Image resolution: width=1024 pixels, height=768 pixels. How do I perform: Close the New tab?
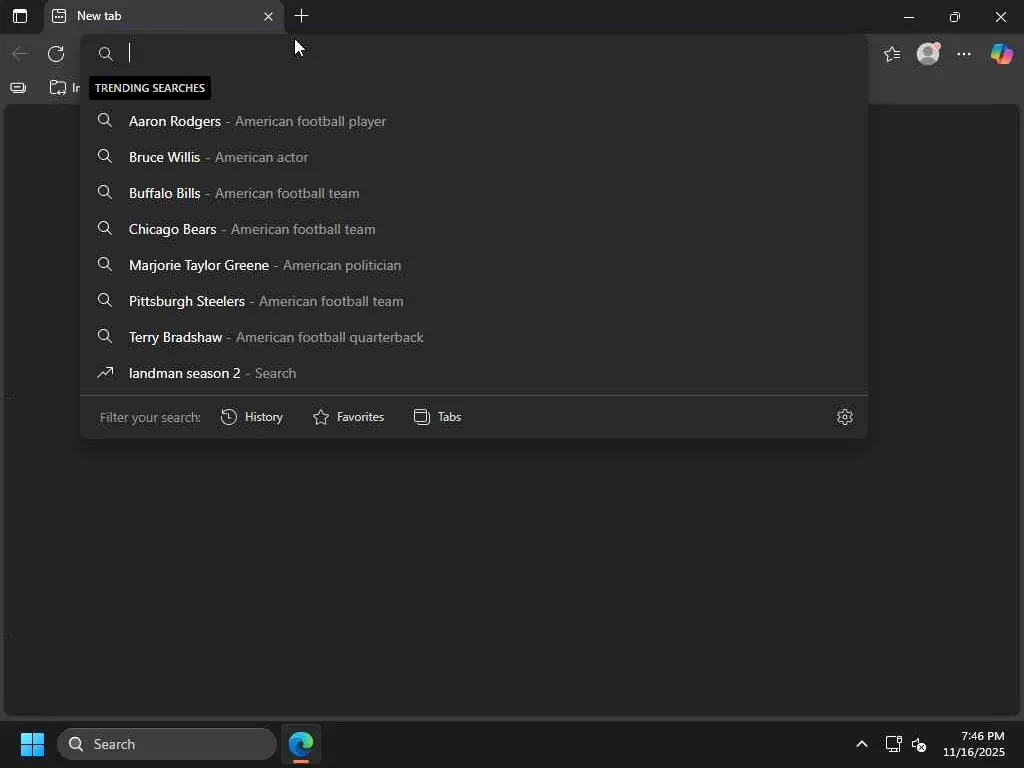268,17
